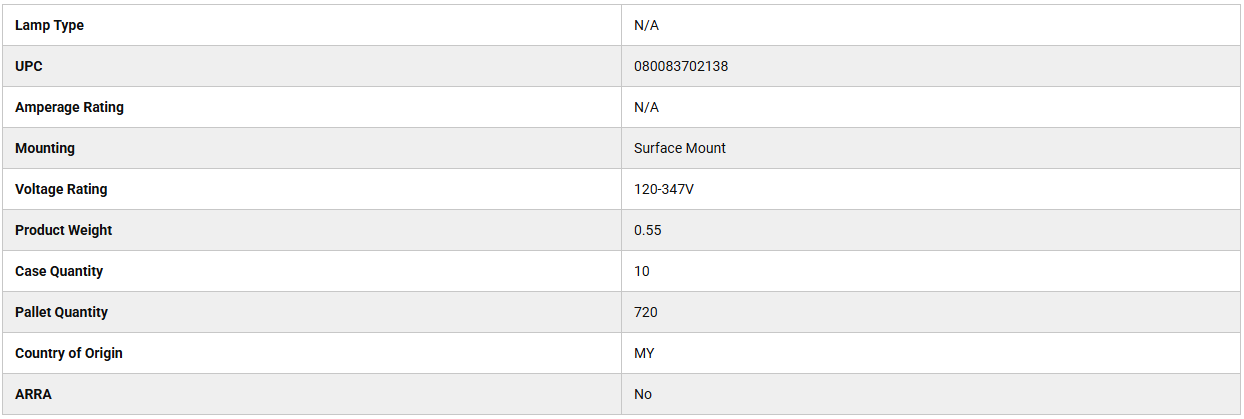
Task: Select the Surface Mount value
Action: [680, 148]
